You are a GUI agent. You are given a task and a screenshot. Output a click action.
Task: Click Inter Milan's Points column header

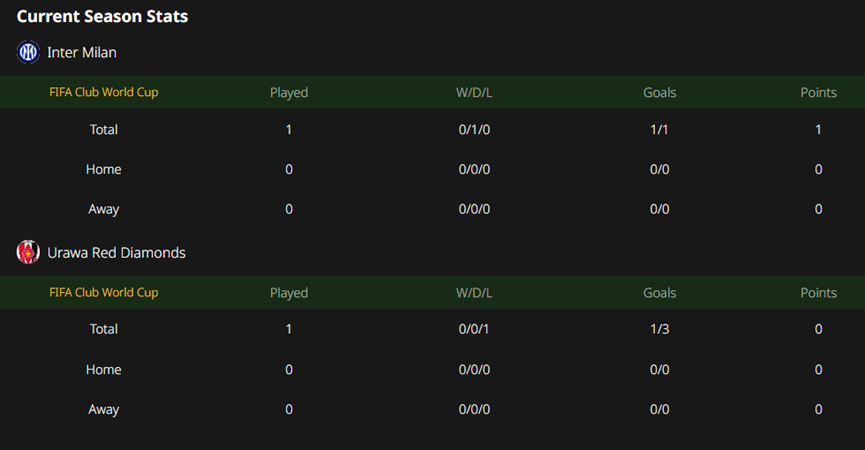click(818, 93)
